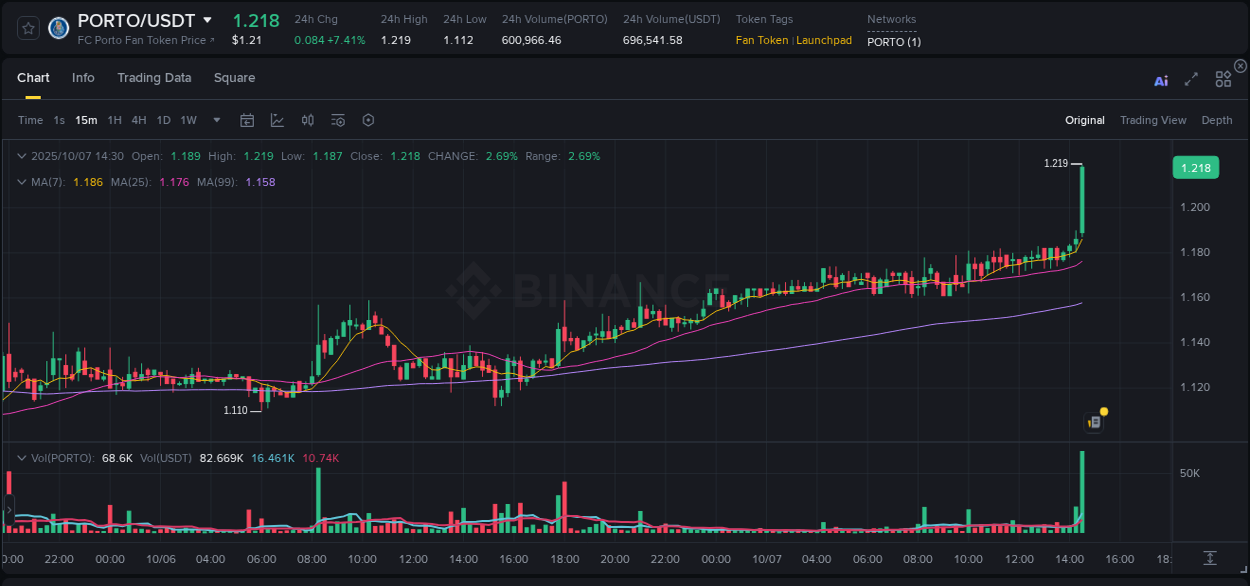The height and width of the screenshot is (586, 1250).
Task: Open the PORTO/USDT pair selector dropdown
Action: coord(206,19)
